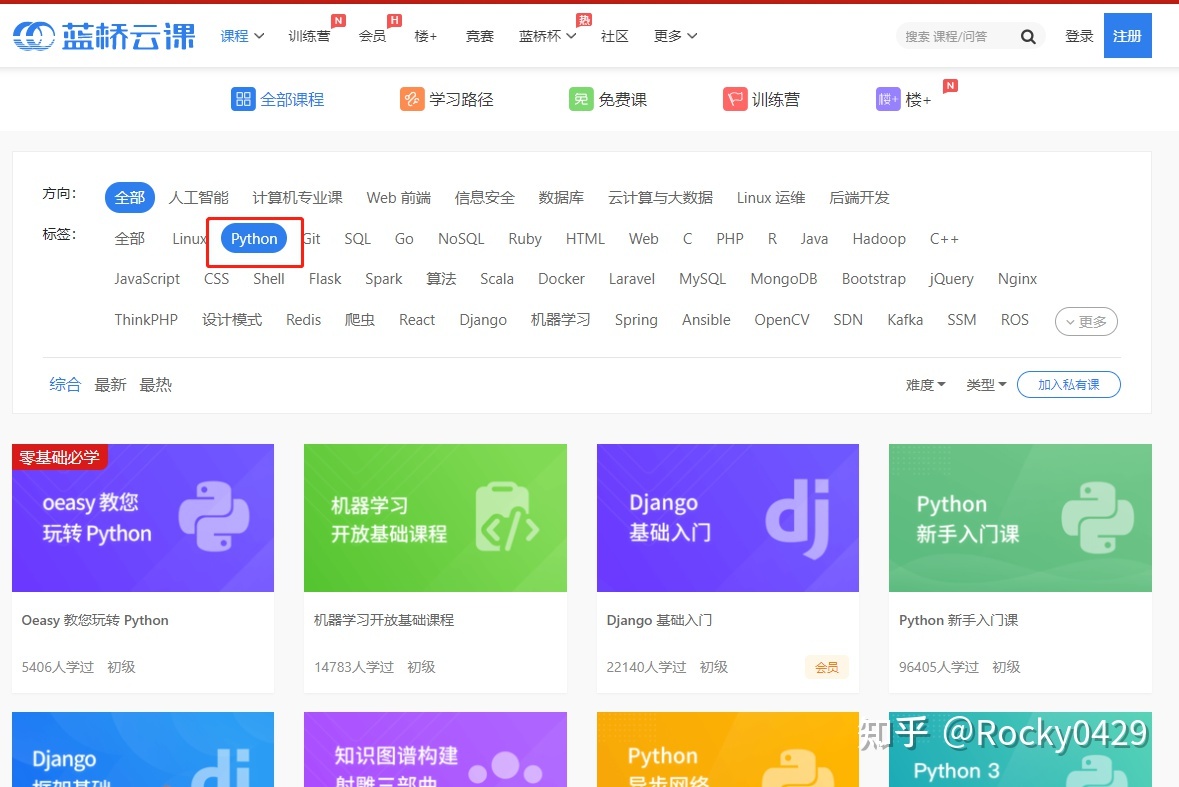Select 全部 direction filter pill
1179x787 pixels.
(129, 198)
